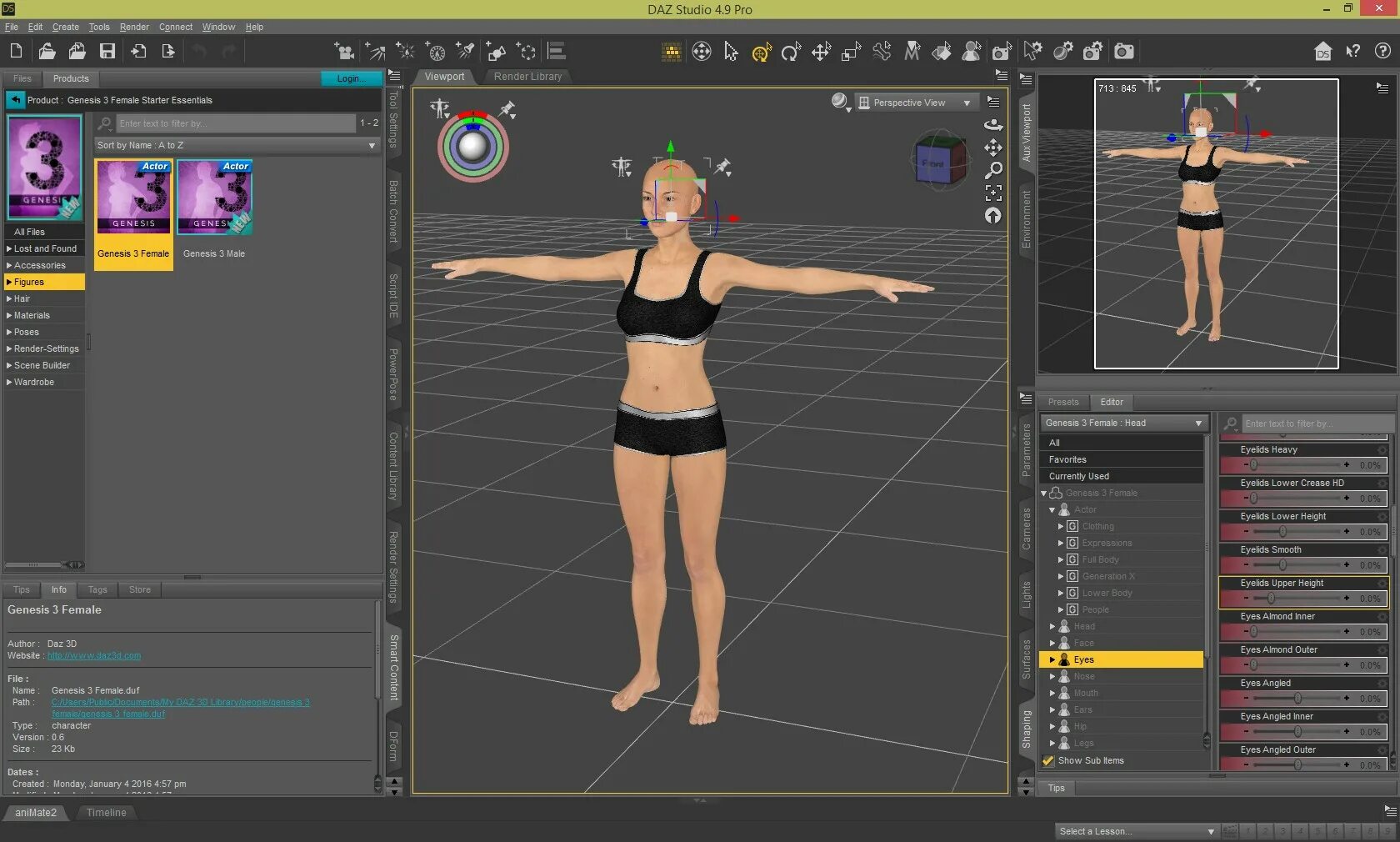This screenshot has width=1400, height=842.
Task: Open the Select a Lesson dropdown
Action: coord(1137,831)
